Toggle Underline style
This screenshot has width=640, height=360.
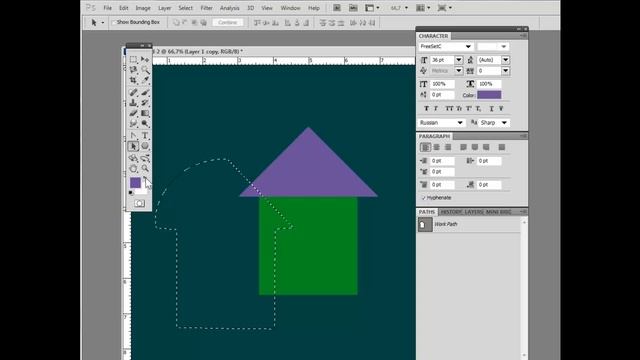pyautogui.click(x=491, y=109)
